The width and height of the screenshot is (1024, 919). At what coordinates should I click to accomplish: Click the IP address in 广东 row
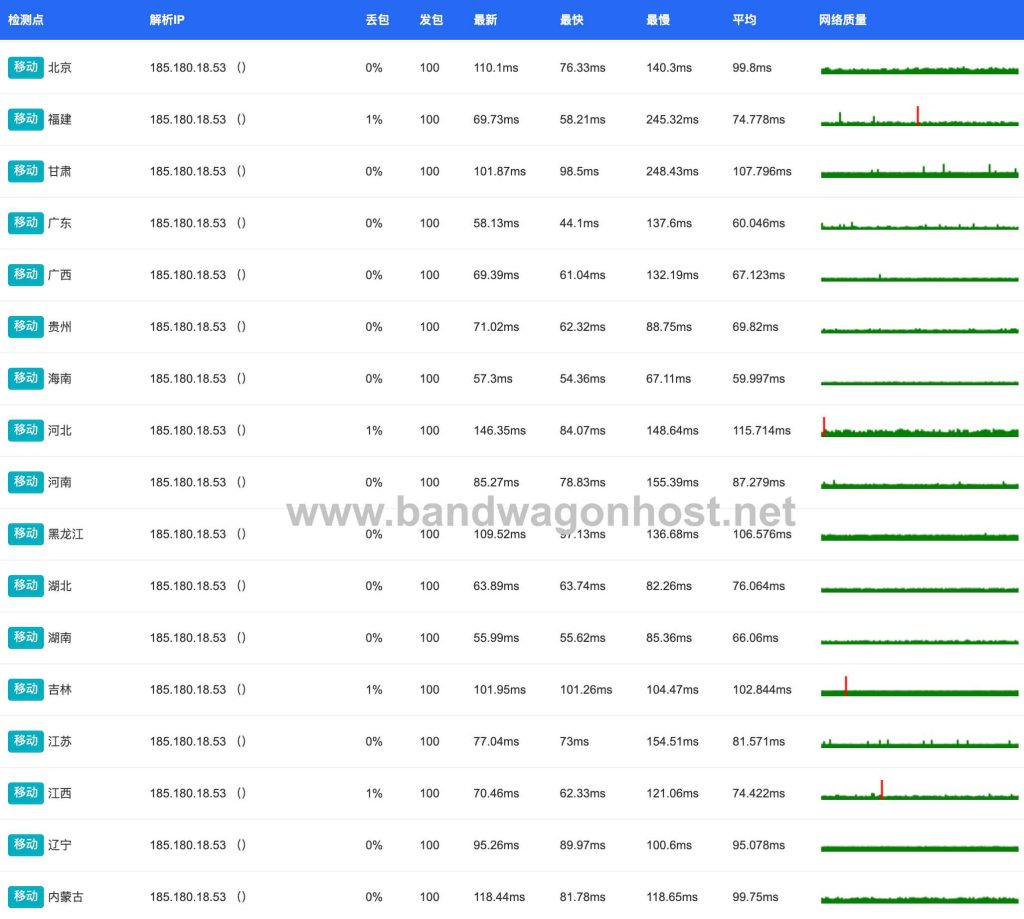tap(187, 223)
